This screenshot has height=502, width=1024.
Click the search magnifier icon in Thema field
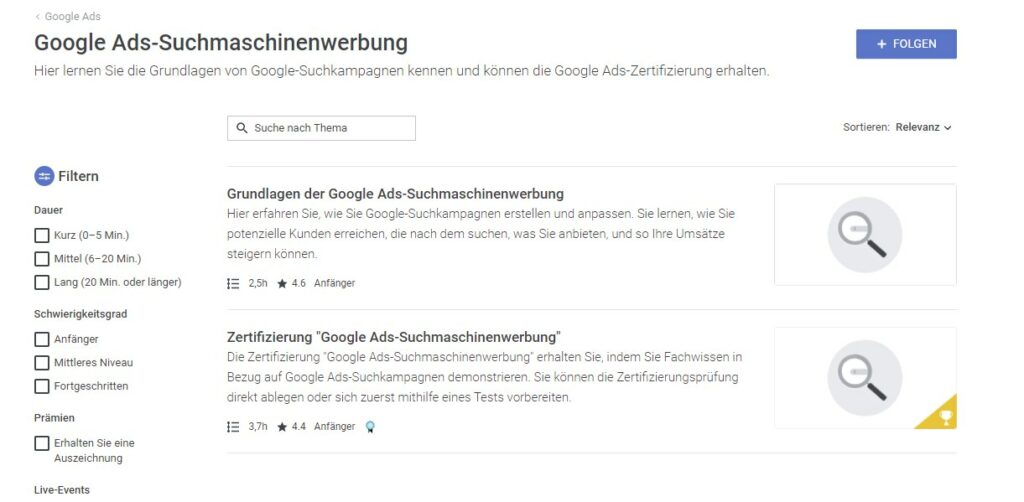coord(242,128)
